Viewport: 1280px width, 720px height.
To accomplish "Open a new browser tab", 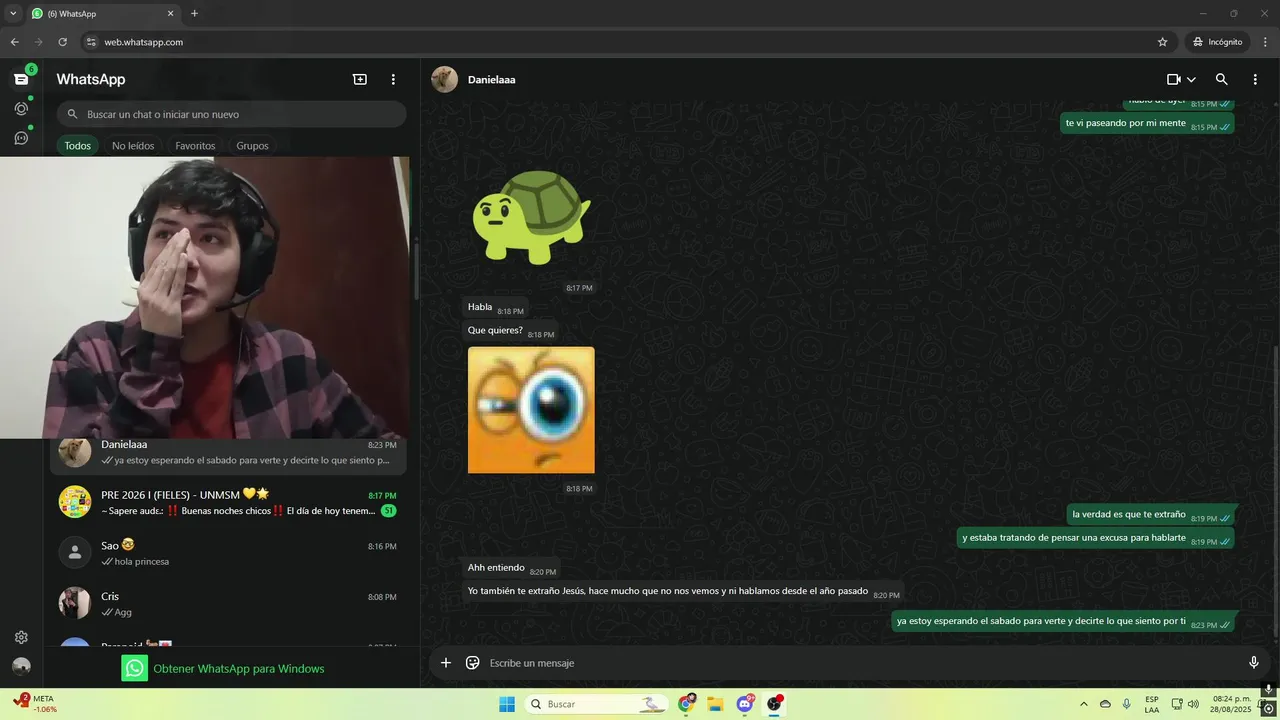I will 194,14.
